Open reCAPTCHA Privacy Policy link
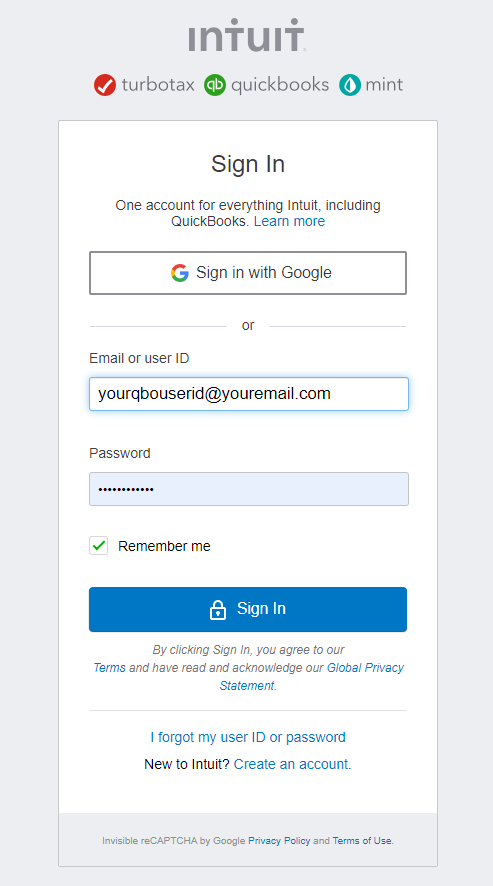 click(279, 841)
